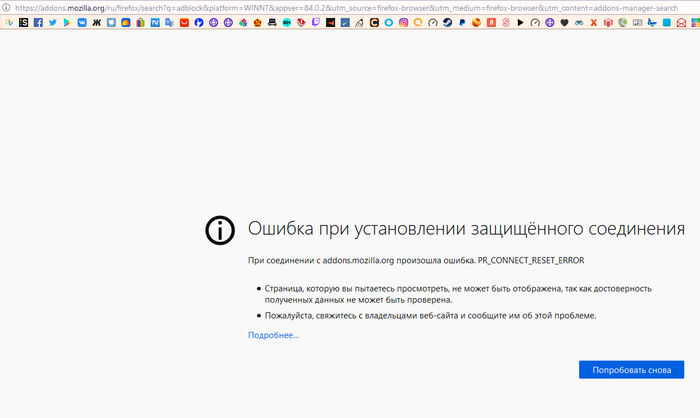Open the Google Translate bookmark

click(170, 22)
